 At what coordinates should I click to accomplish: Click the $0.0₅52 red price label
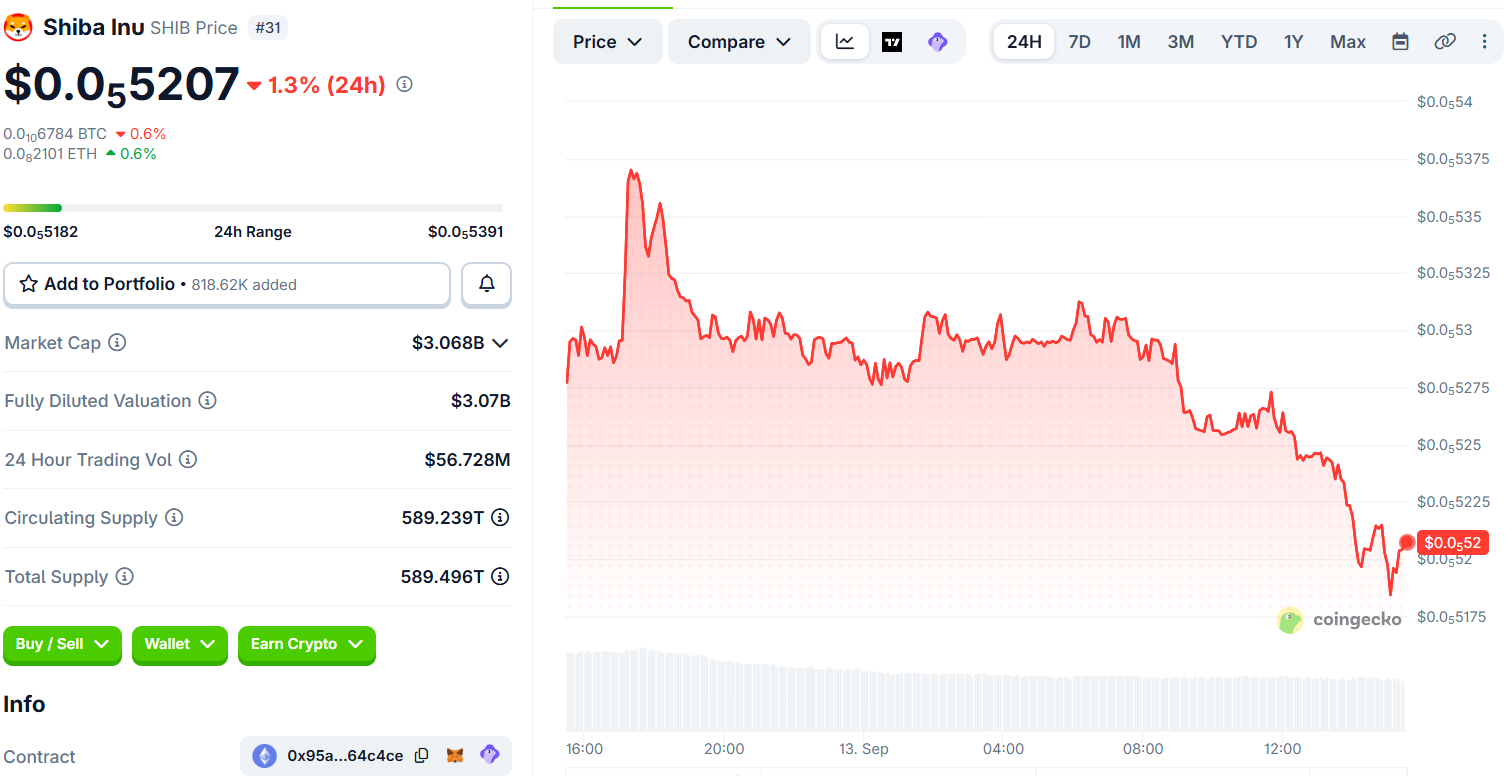pyautogui.click(x=1453, y=543)
